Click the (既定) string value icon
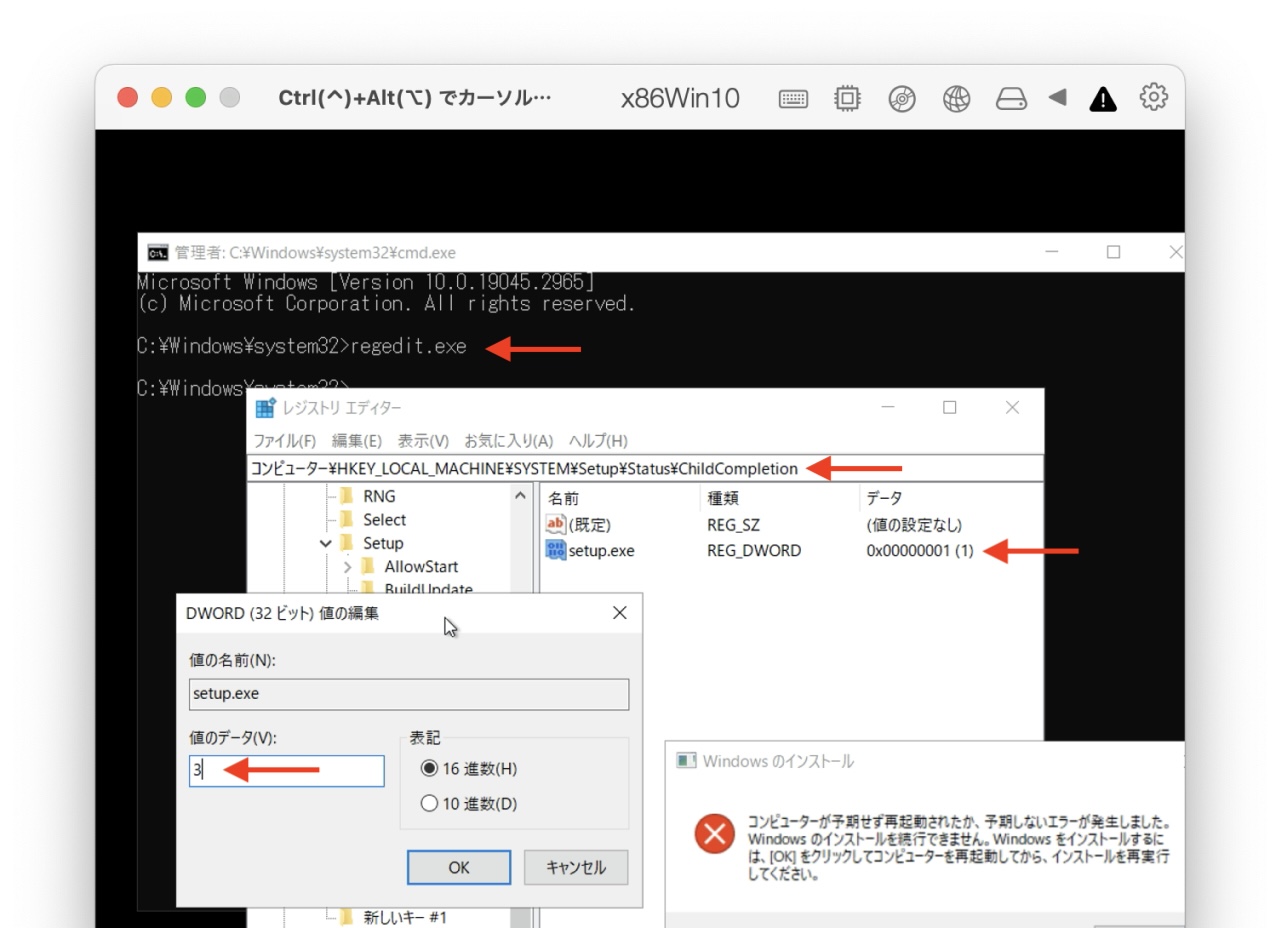1280x928 pixels. tap(556, 524)
